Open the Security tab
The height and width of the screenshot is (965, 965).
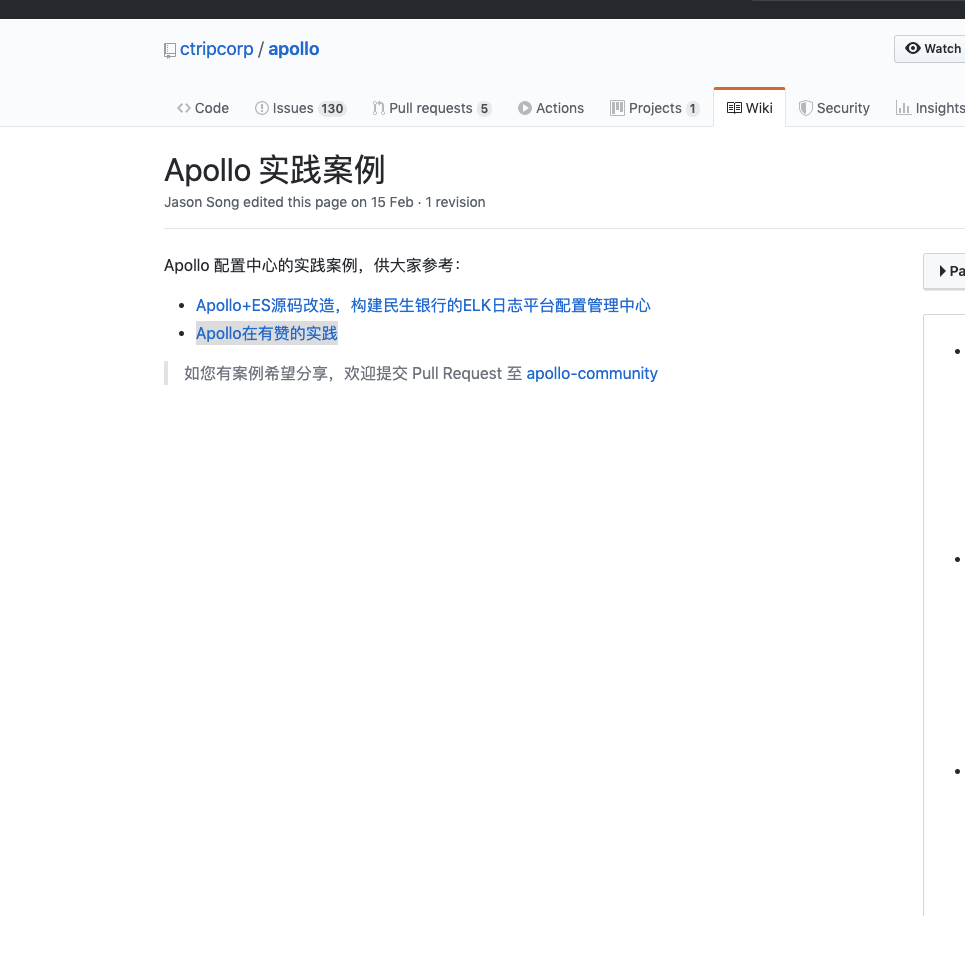(834, 108)
